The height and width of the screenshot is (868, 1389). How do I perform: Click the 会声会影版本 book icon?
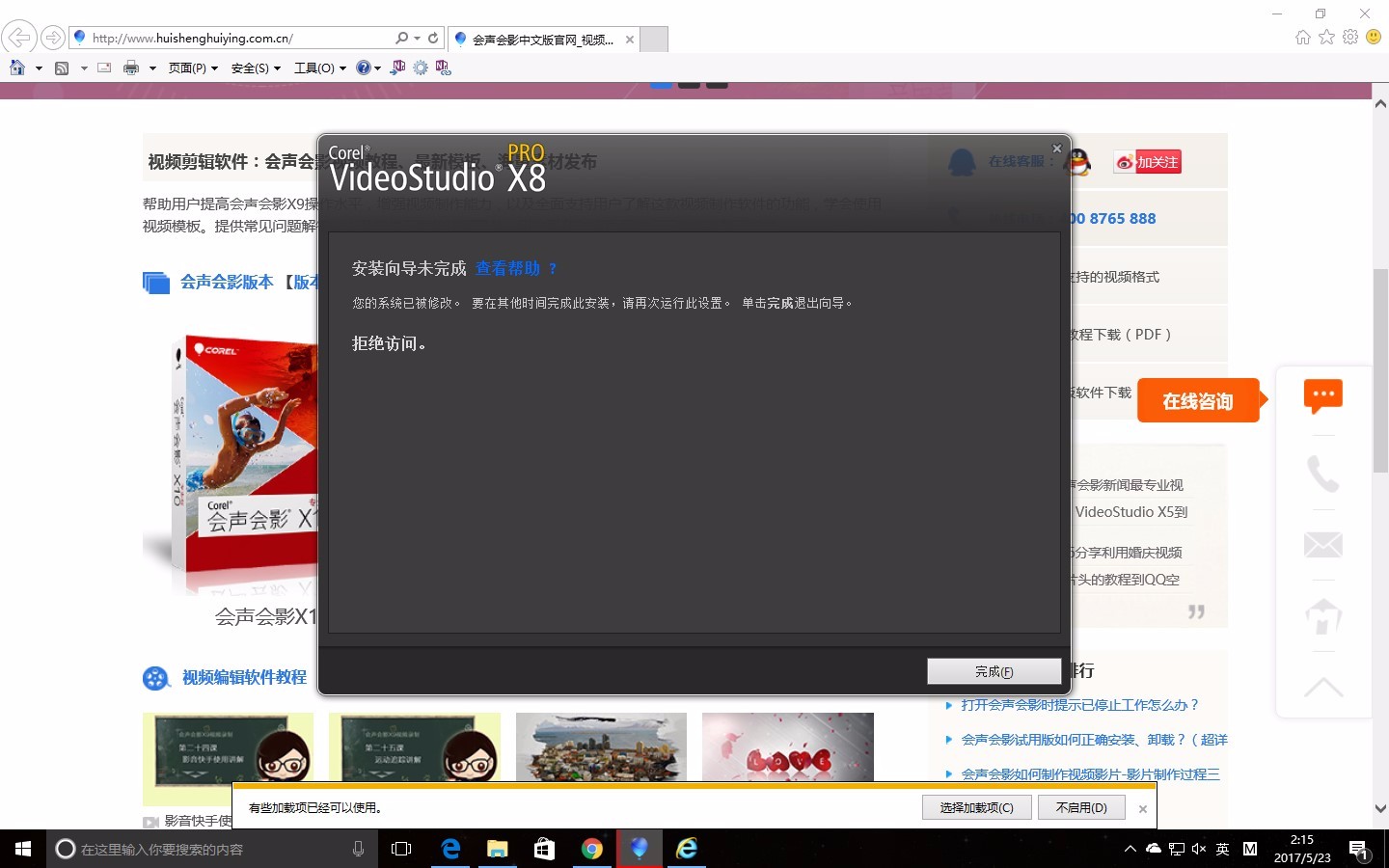click(x=155, y=282)
